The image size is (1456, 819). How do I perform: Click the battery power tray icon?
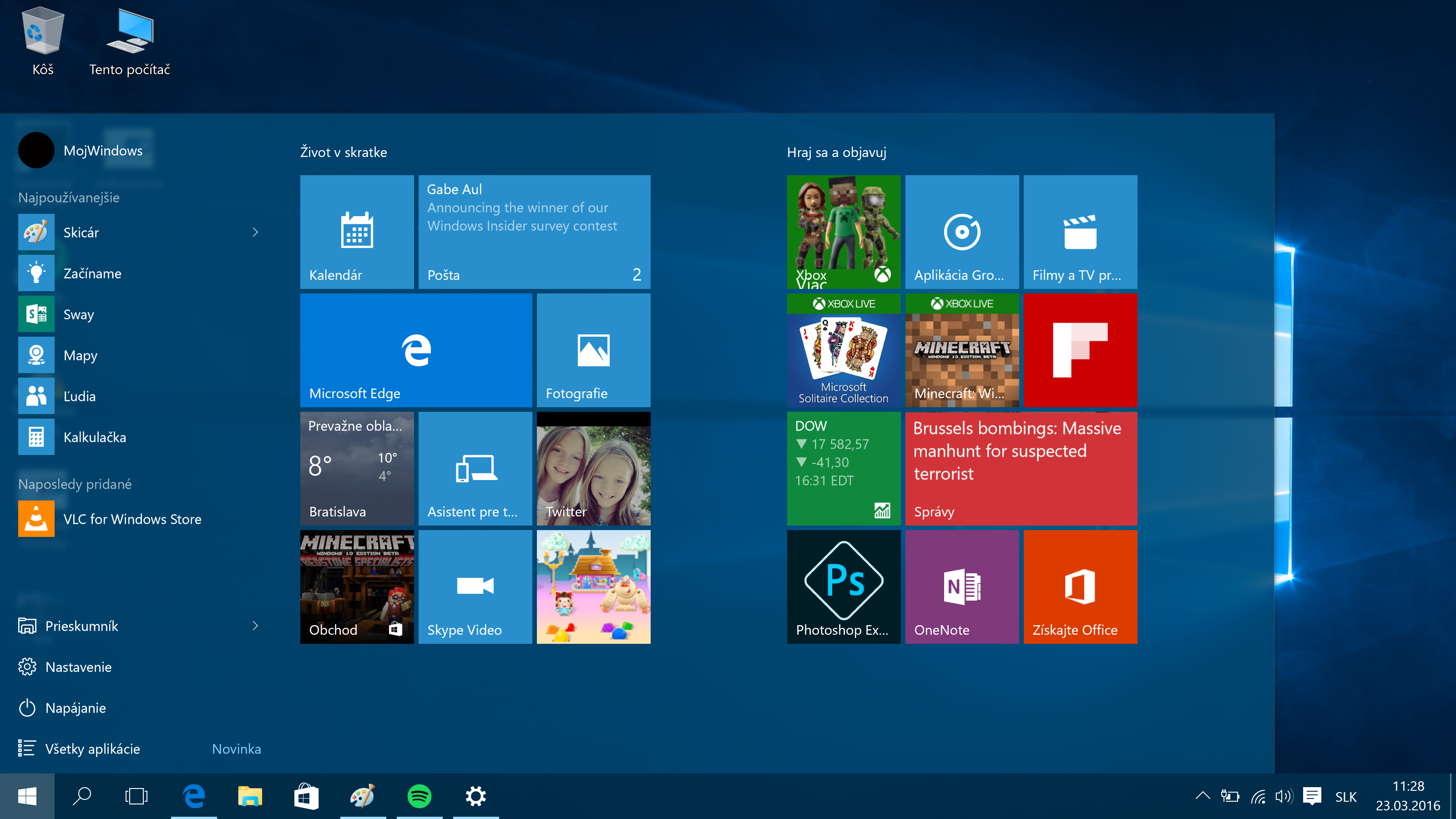point(1230,796)
